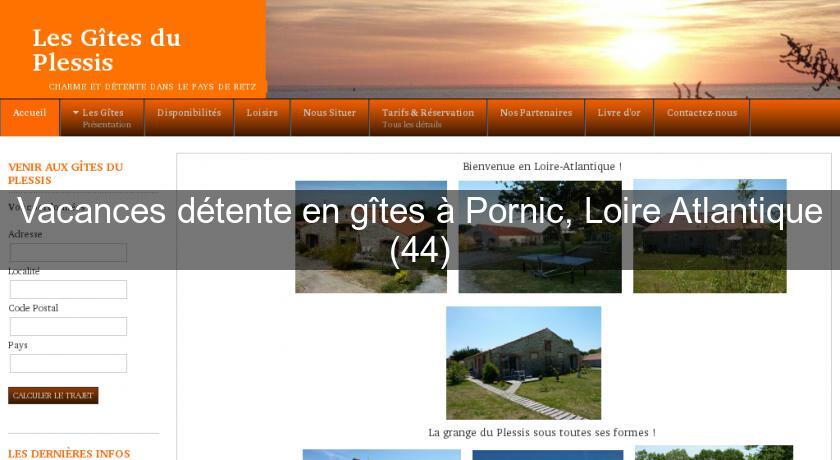Click the 'Venir aux gîtes du Plessis' heading
This screenshot has height=460, width=840.
[x=65, y=174]
